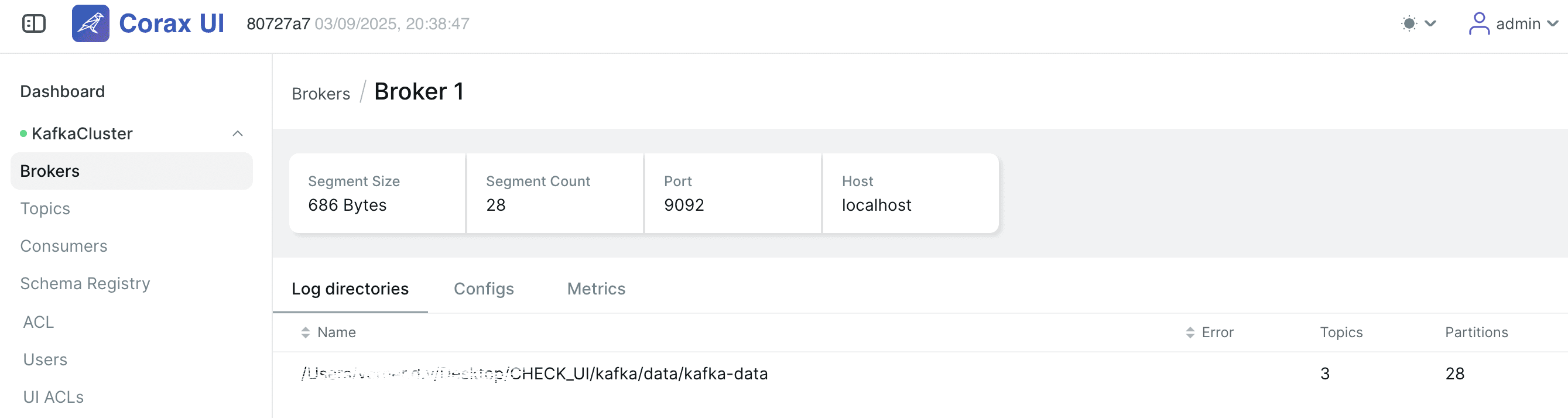Open Consumers in sidebar
This screenshot has width=1568, height=418.
[x=64, y=246]
